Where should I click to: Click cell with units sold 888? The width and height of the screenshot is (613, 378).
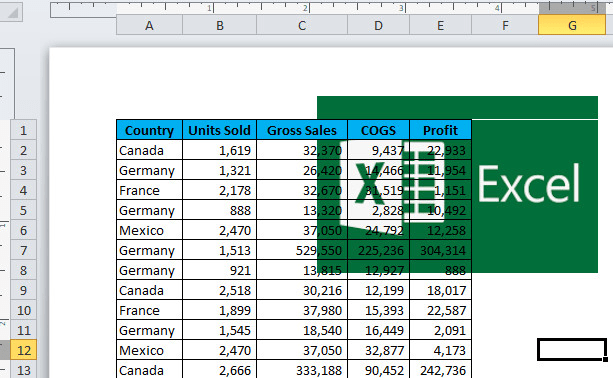219,210
